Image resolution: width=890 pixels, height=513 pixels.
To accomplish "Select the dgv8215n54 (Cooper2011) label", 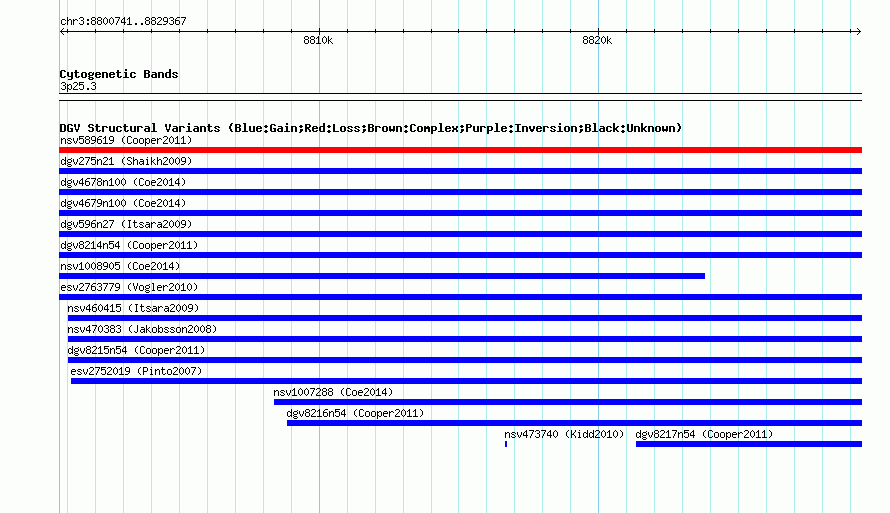I will (x=136, y=350).
